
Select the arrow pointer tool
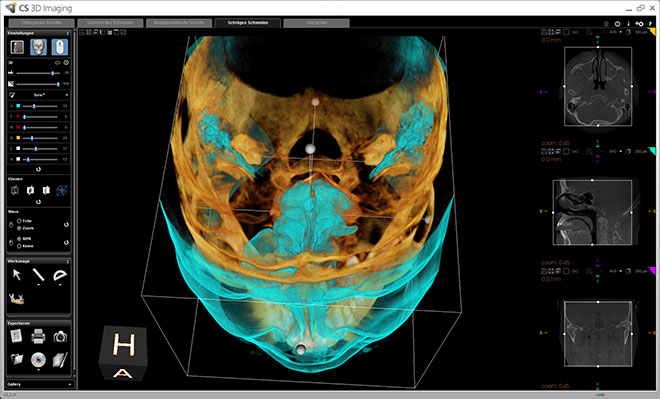click(x=17, y=275)
